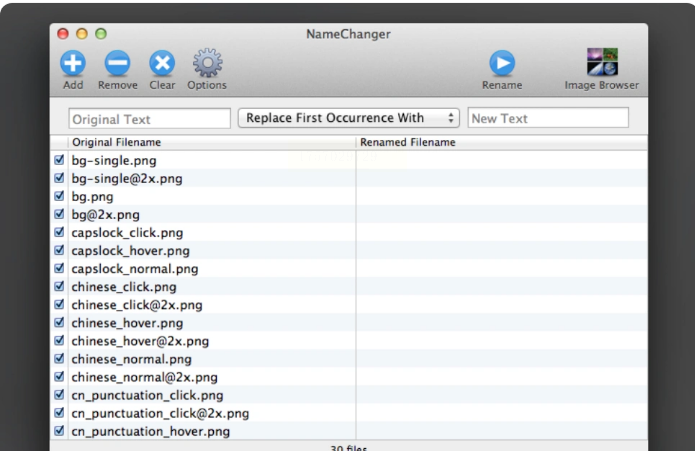
Task: Select the cn_punctuation_click.png filename
Action: [x=147, y=396]
